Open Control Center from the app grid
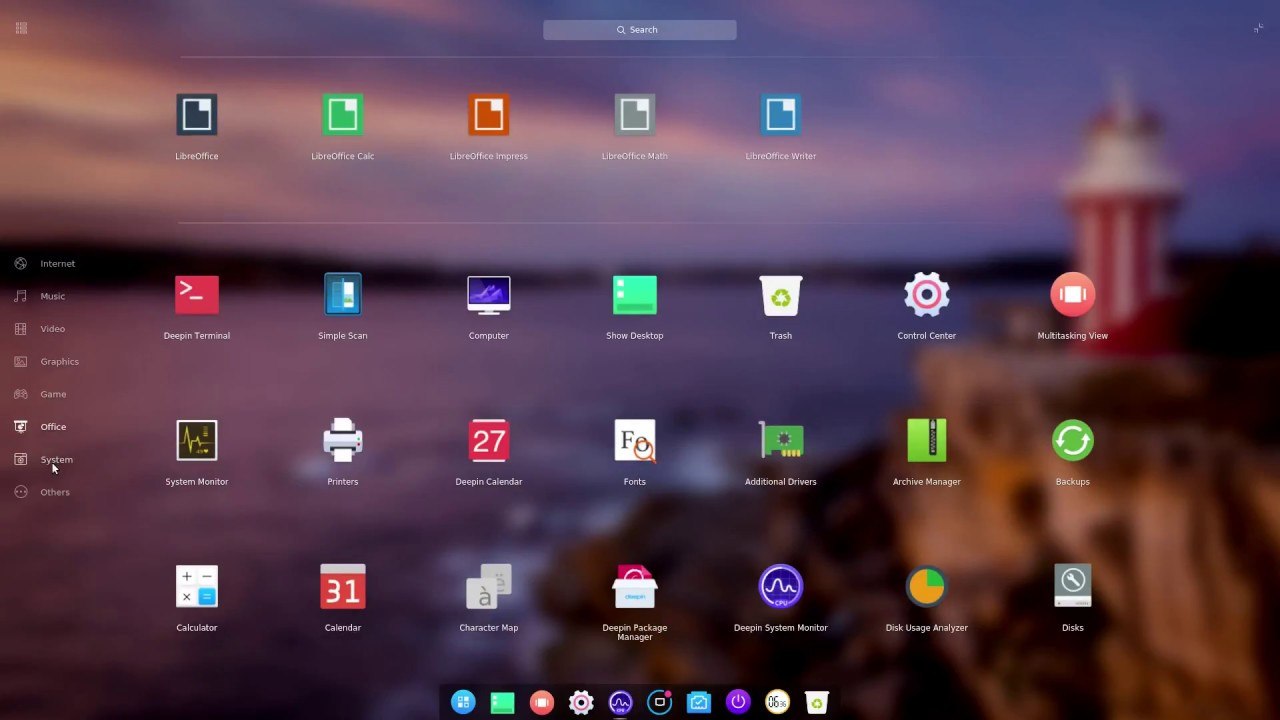This screenshot has height=720, width=1280. [927, 295]
